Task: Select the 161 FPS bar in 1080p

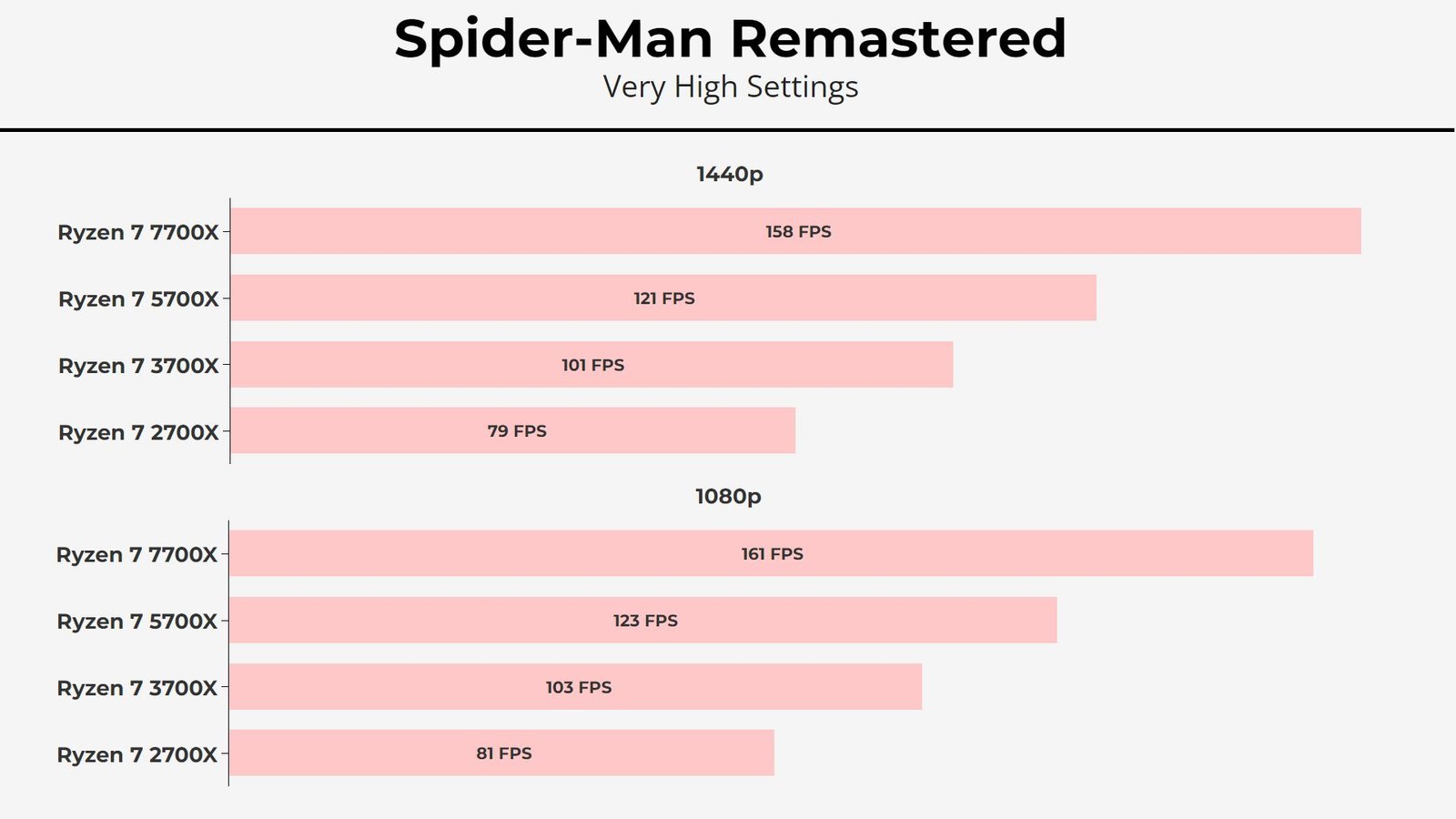Action: tap(771, 553)
